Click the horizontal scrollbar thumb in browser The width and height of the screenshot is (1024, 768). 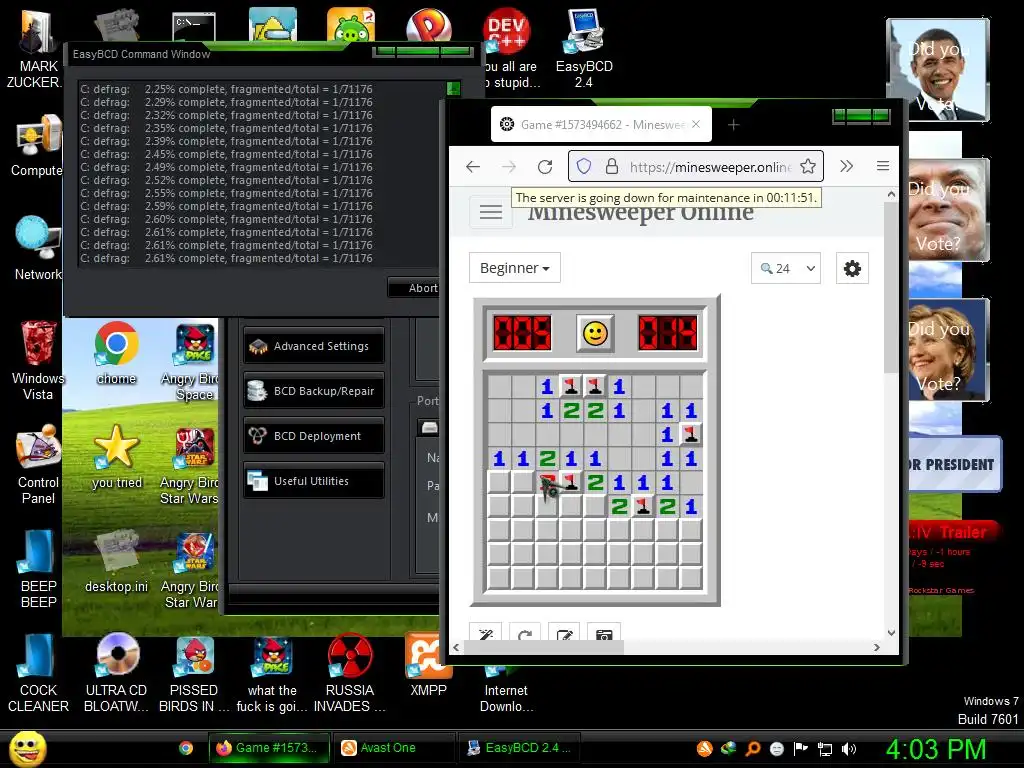click(x=543, y=647)
